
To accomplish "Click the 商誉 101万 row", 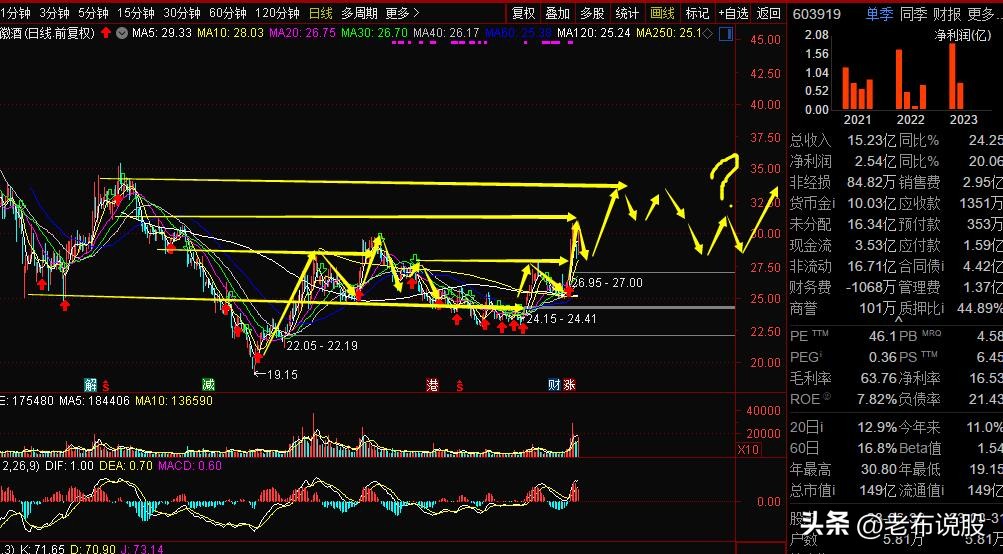I will [x=843, y=308].
